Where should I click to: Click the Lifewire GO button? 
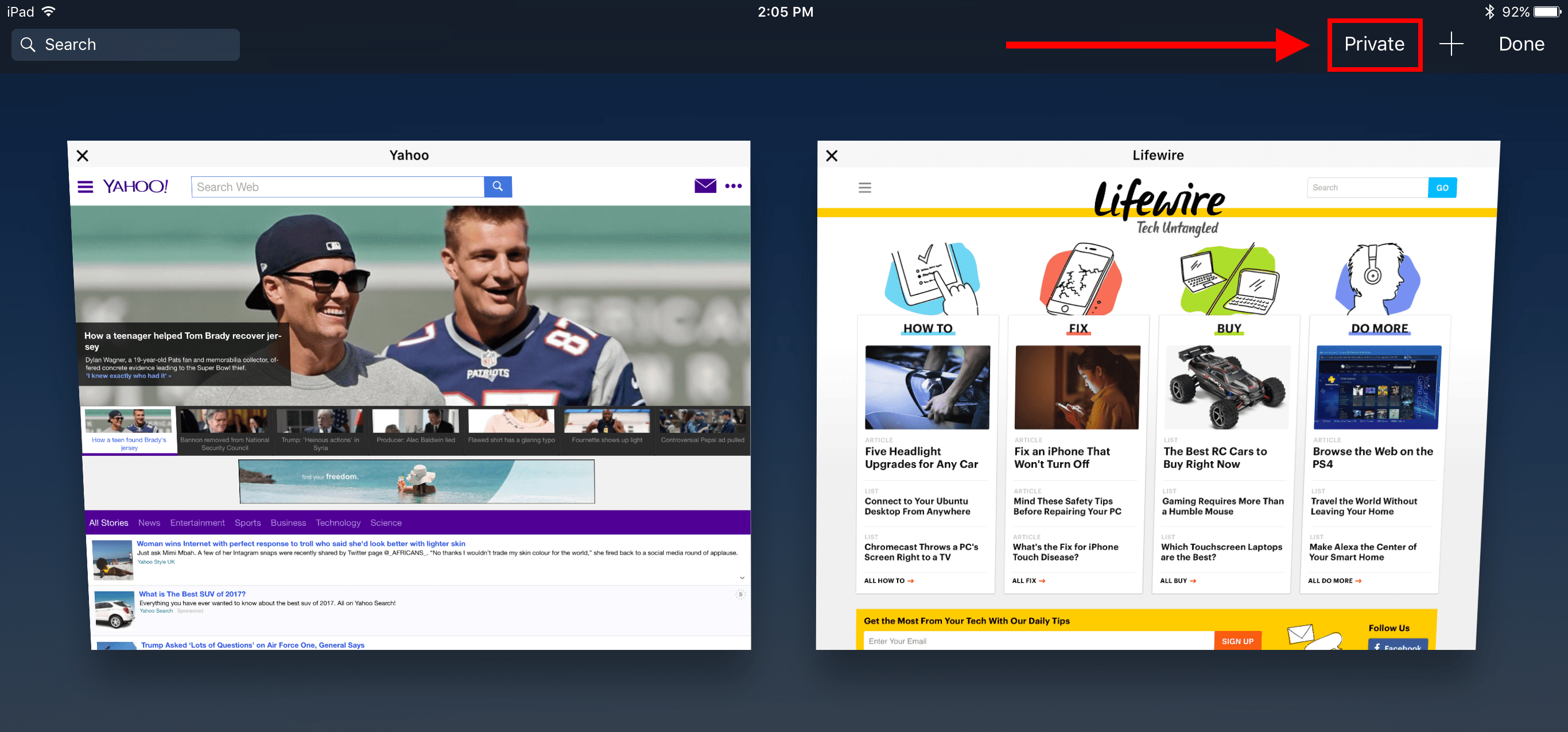(x=1442, y=188)
